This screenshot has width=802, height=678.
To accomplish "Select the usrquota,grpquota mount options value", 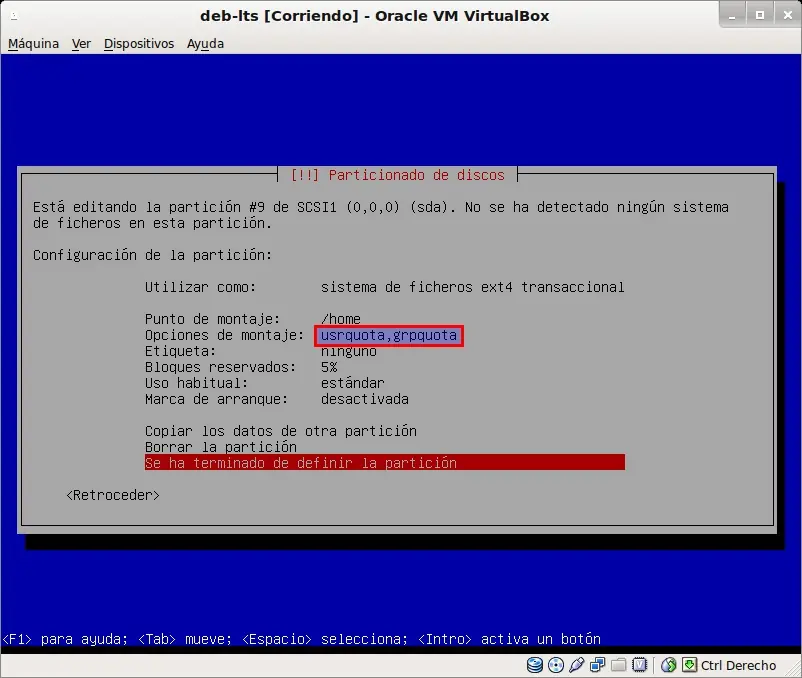I will coord(389,335).
